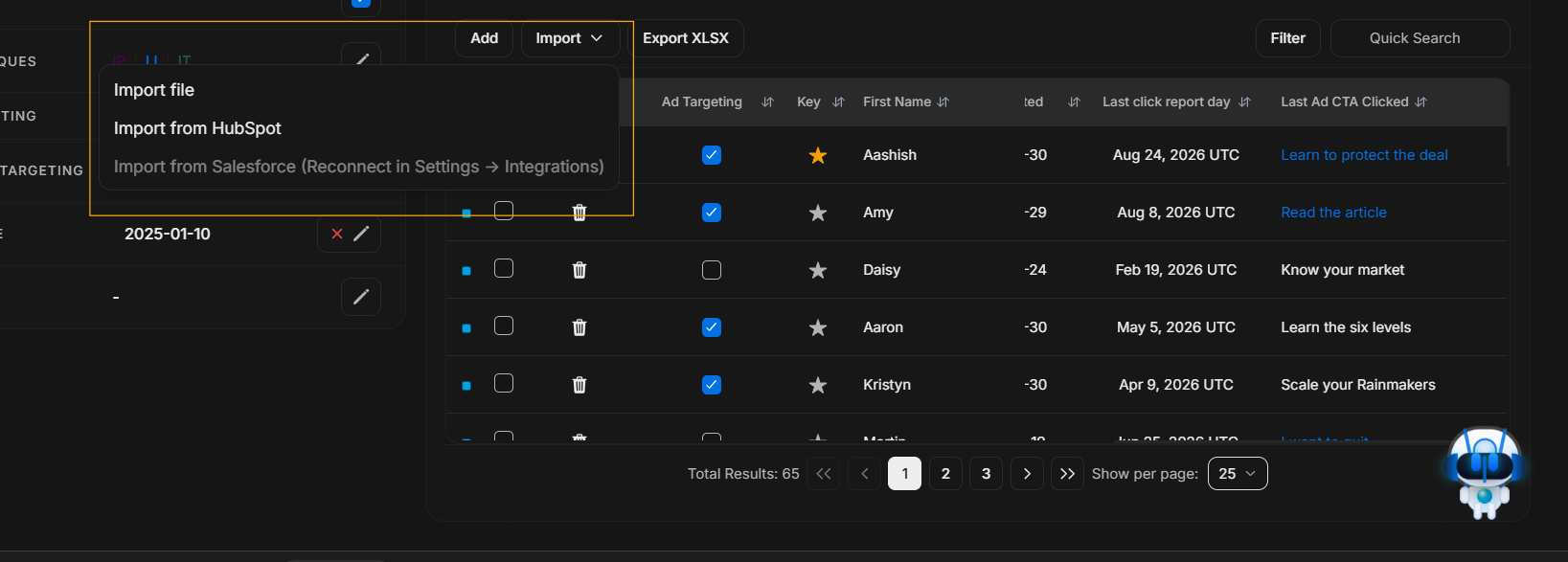Mark Daisy as key with star icon
This screenshot has width=1568, height=562.
click(x=818, y=270)
